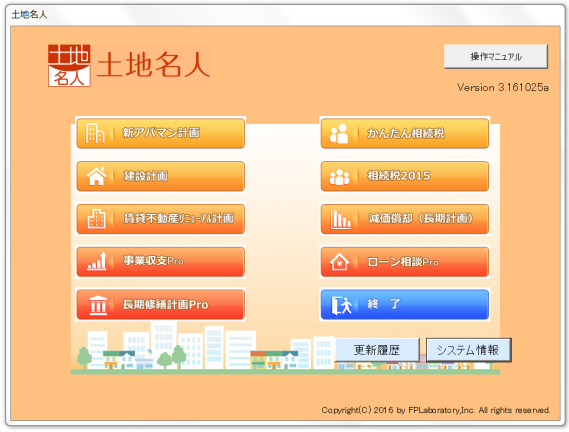Click the exit door icon on 終了
This screenshot has width=569, height=432.
coord(341,305)
